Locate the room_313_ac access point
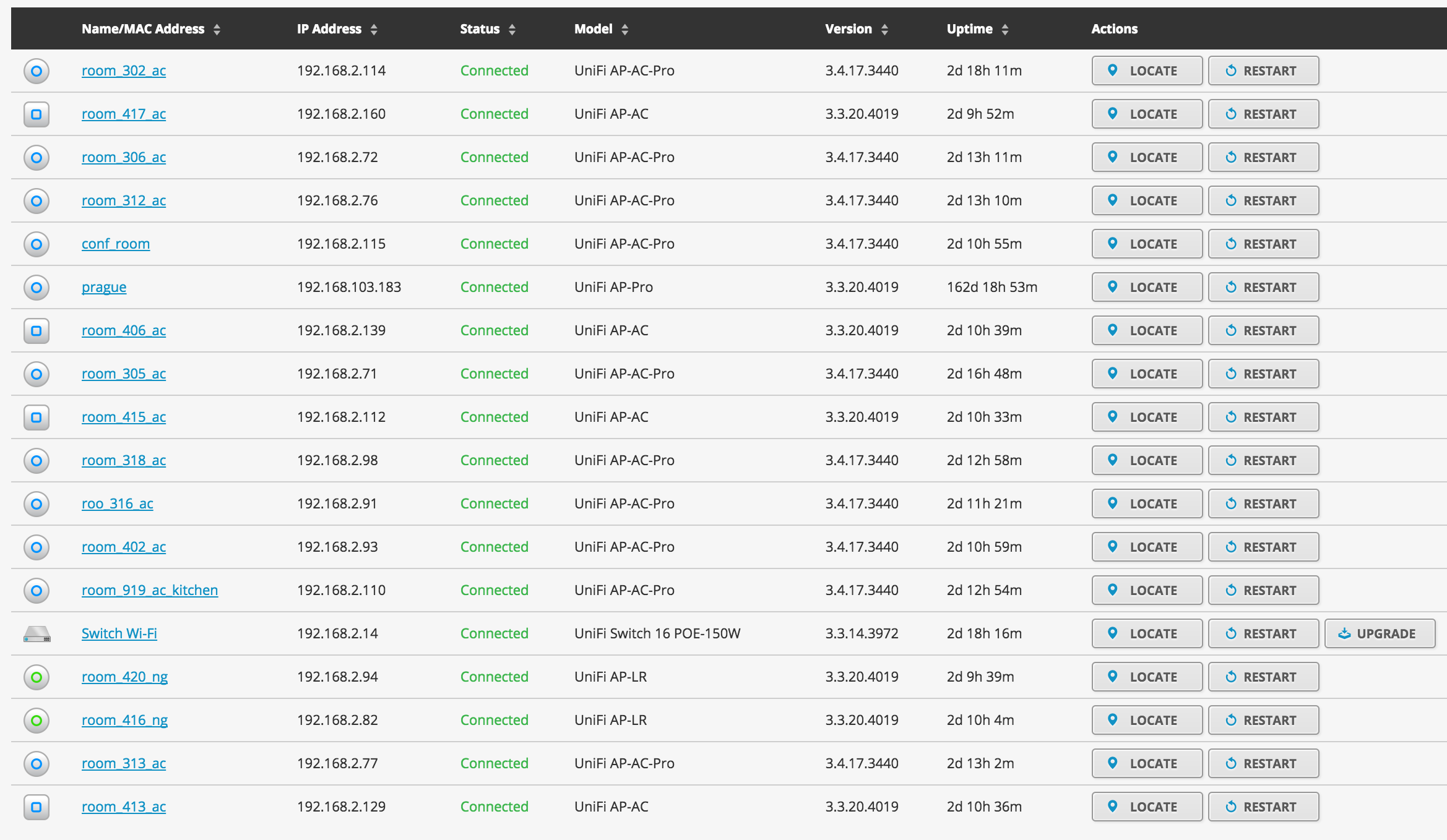The image size is (1447, 840). point(1147,763)
